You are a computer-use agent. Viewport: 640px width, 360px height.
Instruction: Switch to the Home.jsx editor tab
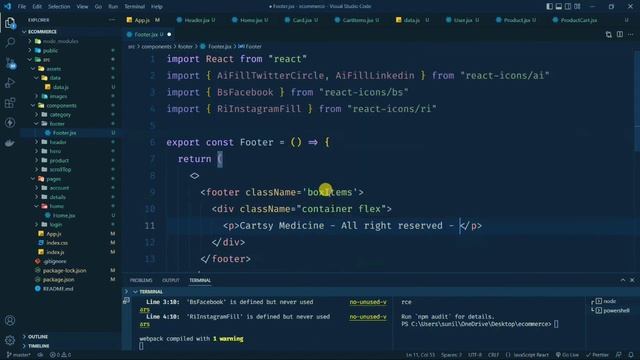pos(250,20)
